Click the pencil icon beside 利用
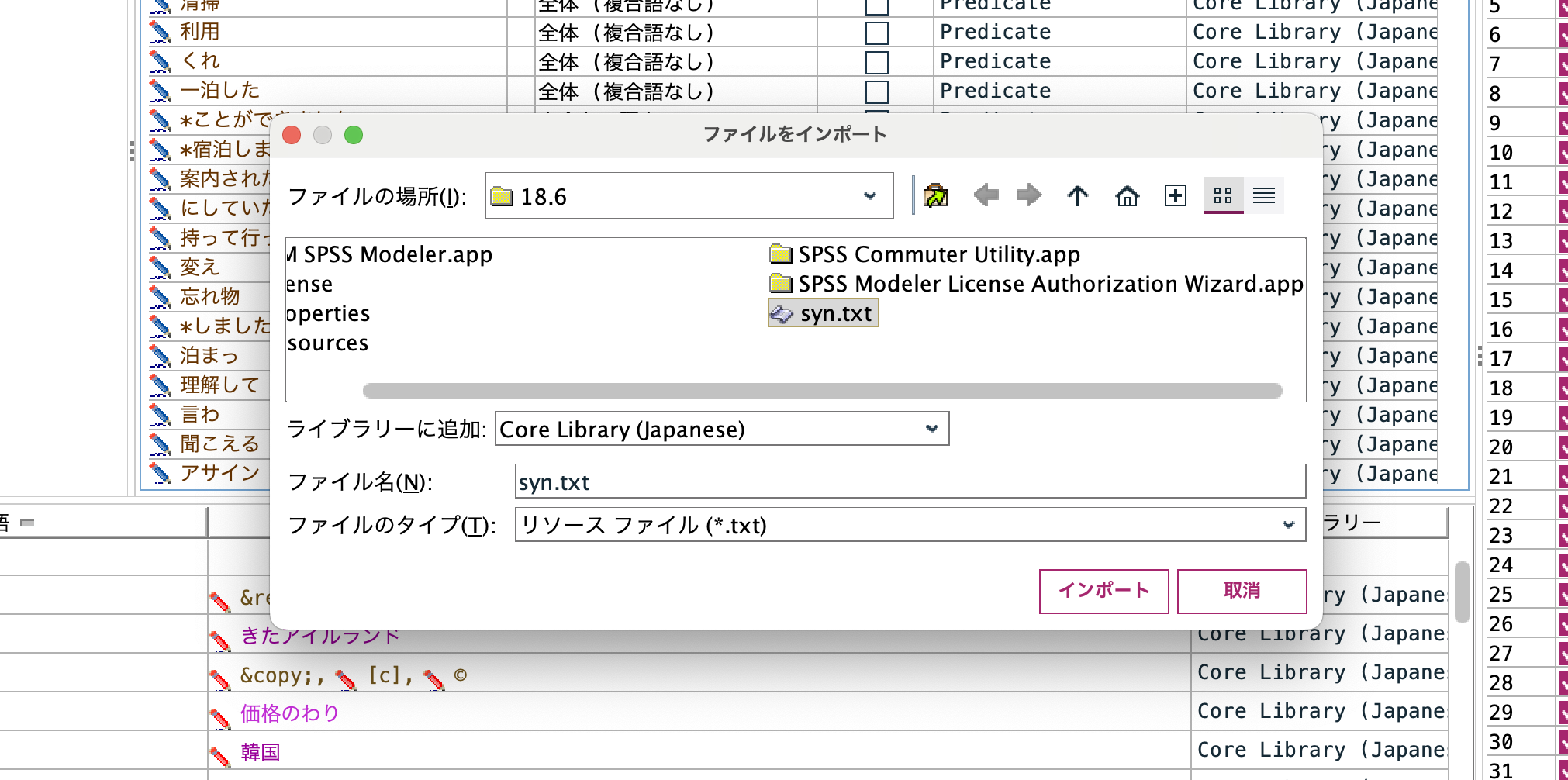1568x780 pixels. (160, 31)
